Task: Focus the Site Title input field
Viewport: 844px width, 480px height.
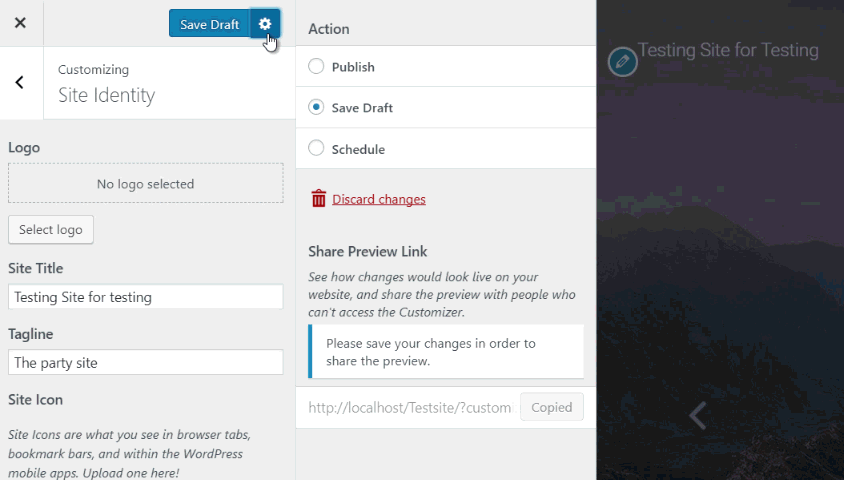Action: (146, 297)
